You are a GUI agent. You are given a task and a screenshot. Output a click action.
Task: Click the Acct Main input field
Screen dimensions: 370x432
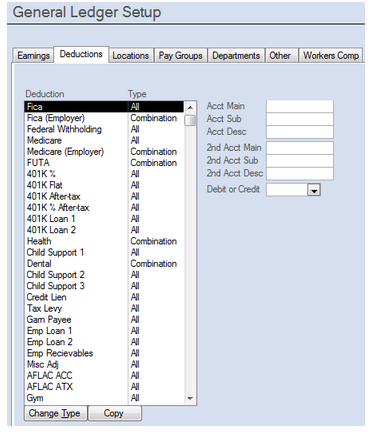pos(299,106)
